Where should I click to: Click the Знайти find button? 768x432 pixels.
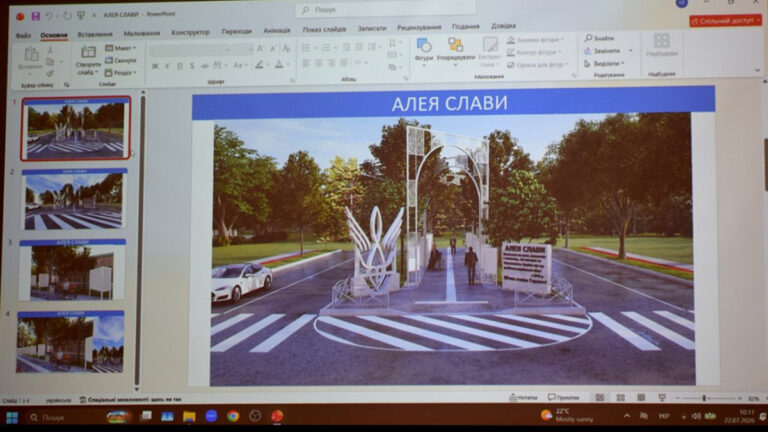click(x=600, y=38)
